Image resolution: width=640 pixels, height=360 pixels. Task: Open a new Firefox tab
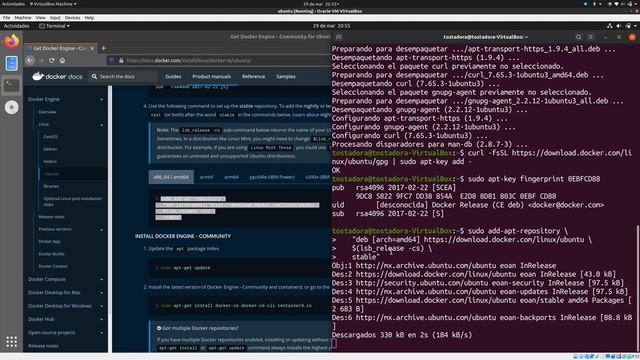tap(104, 48)
